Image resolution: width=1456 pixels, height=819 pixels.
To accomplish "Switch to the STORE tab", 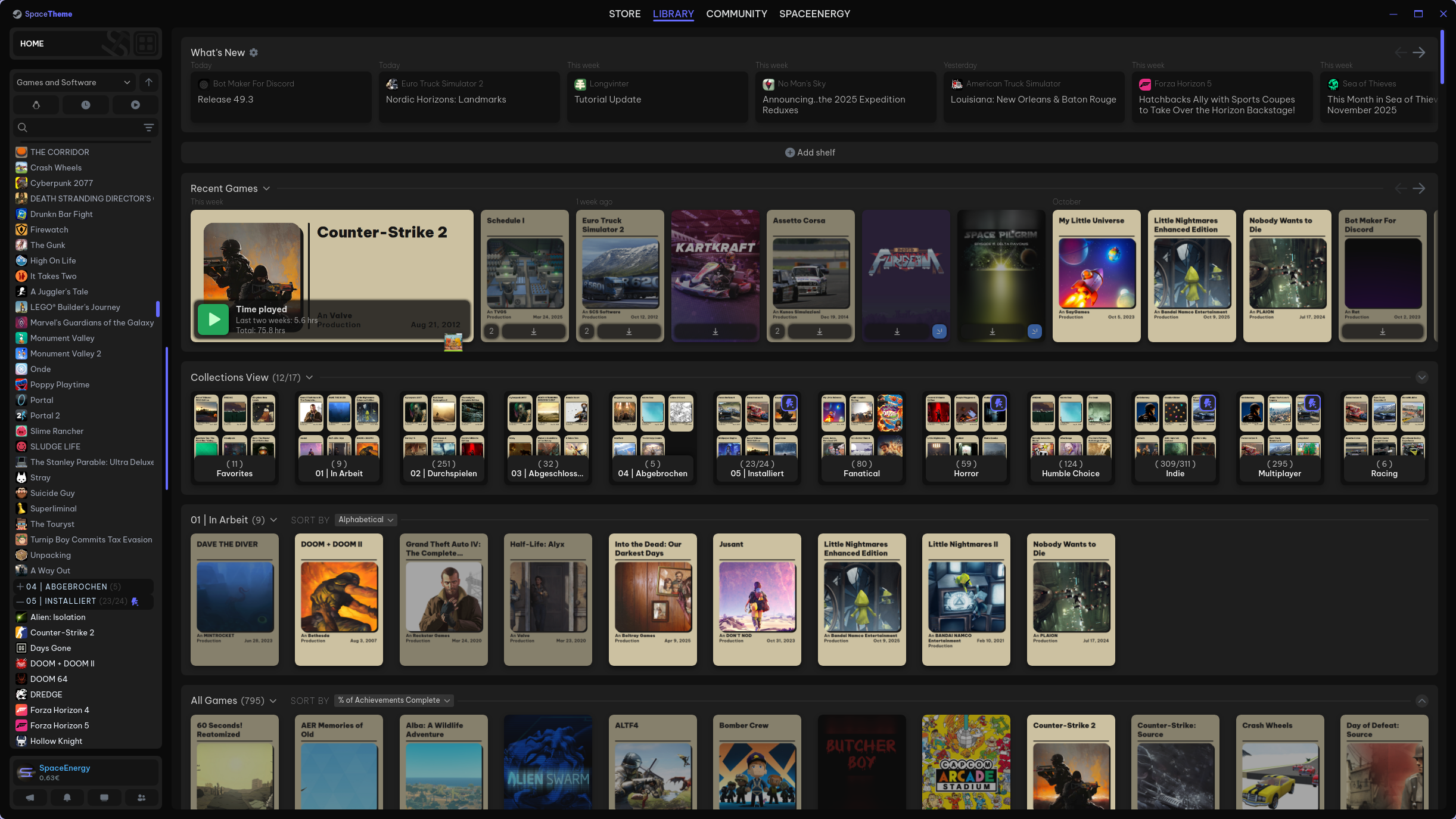I will (624, 14).
